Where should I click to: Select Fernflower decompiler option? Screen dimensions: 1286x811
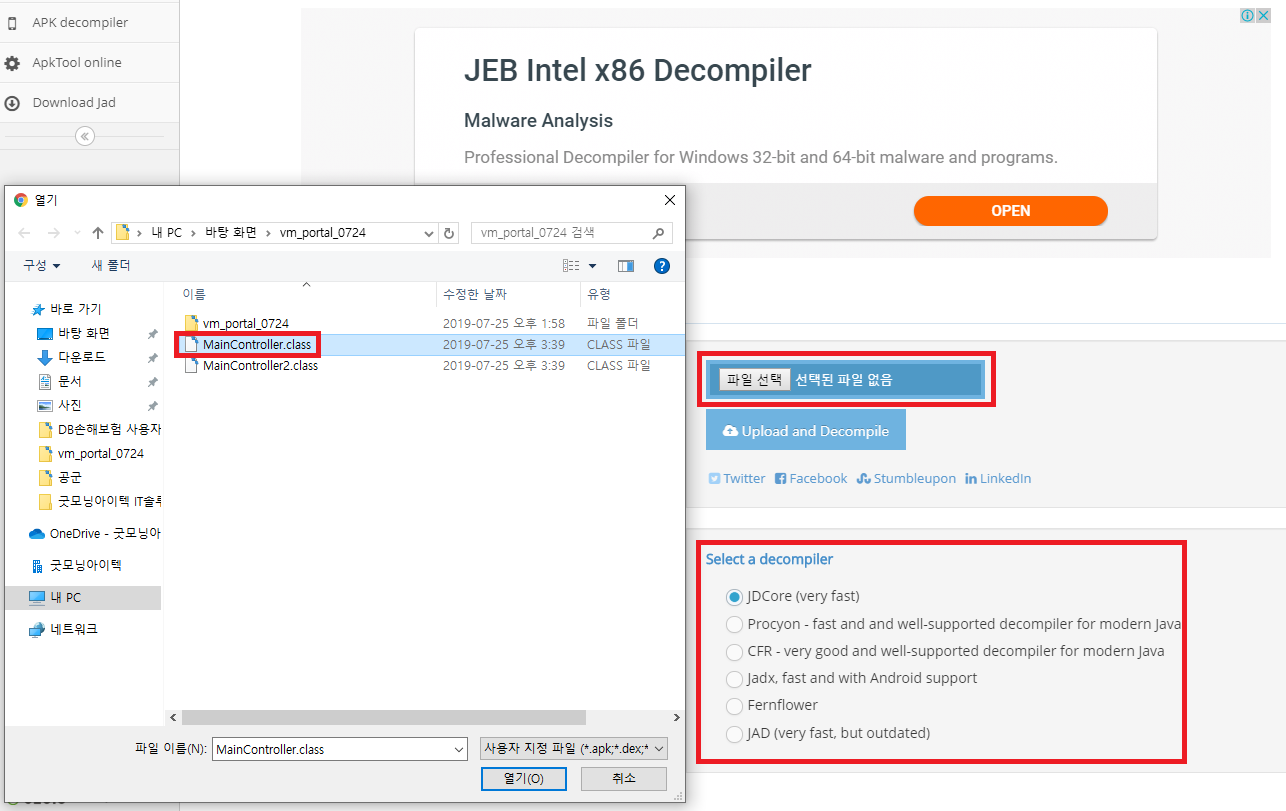point(735,705)
